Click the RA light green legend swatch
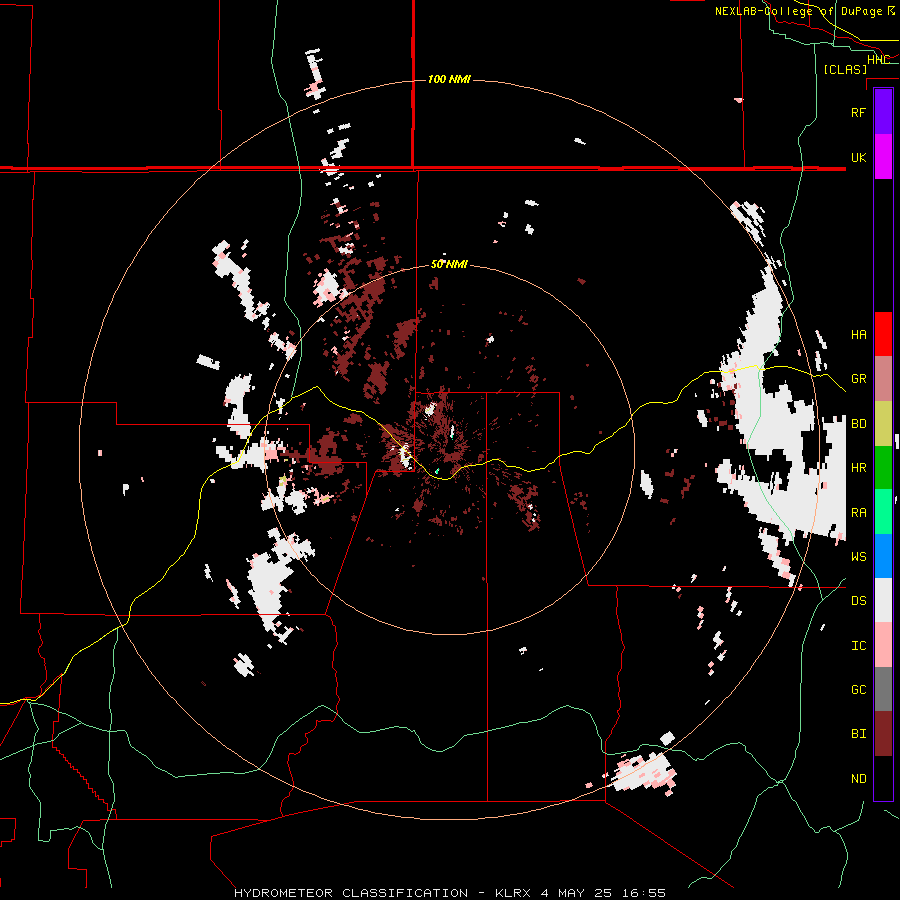This screenshot has width=900, height=900. [x=883, y=512]
